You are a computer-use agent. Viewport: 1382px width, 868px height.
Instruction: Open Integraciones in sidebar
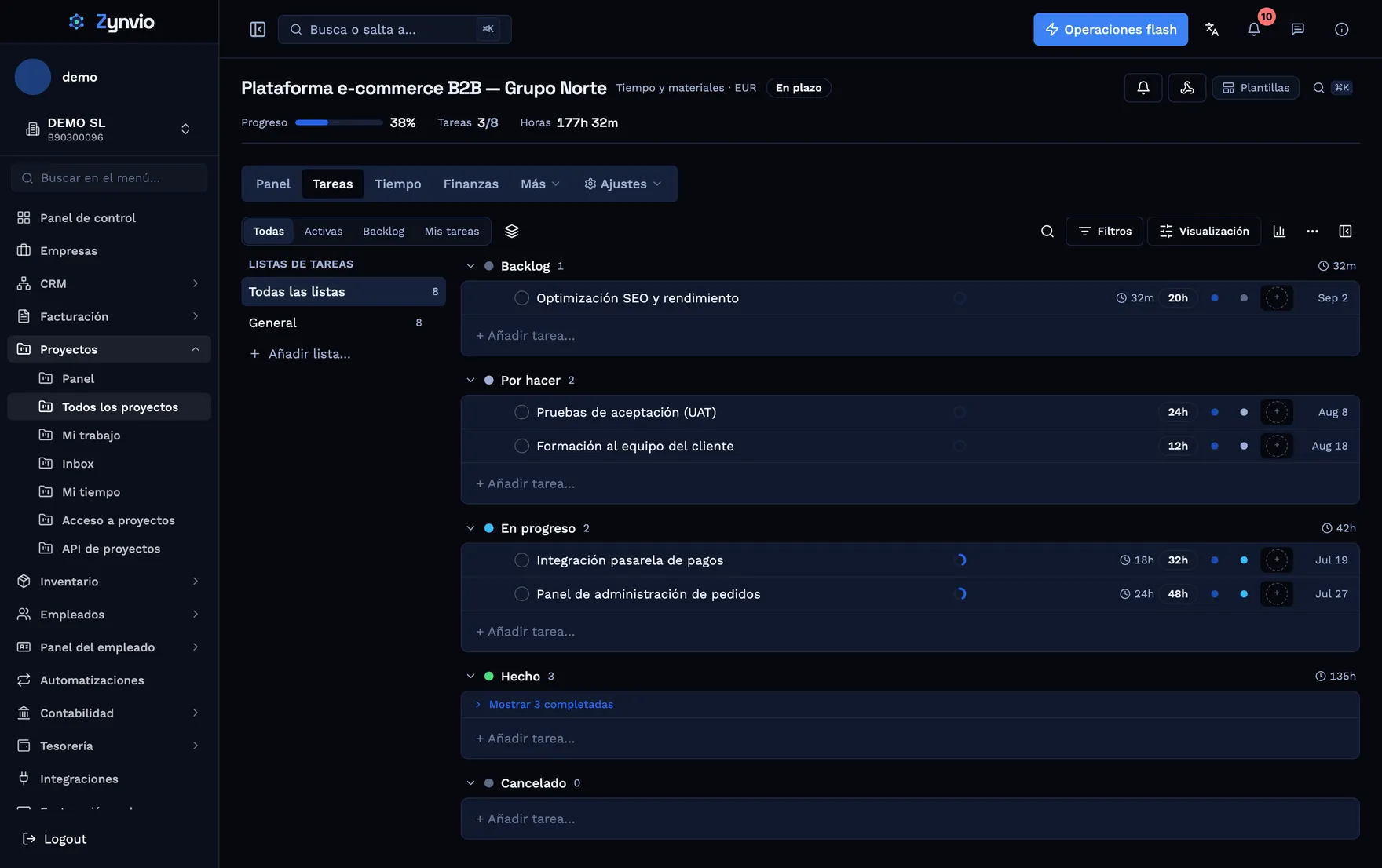click(109, 779)
